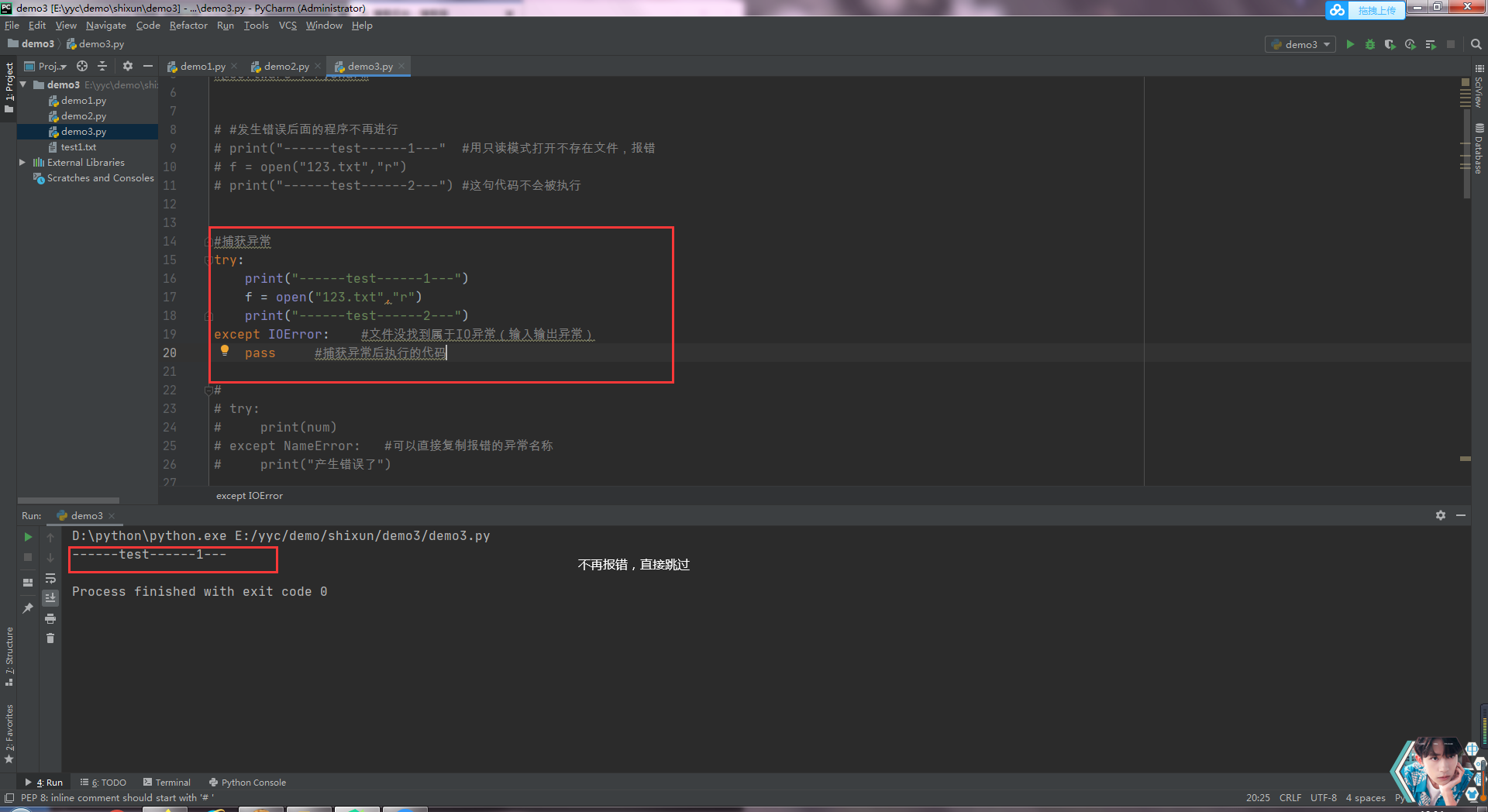
Task: Click the editor vertical scrollbar
Action: click(1466, 155)
